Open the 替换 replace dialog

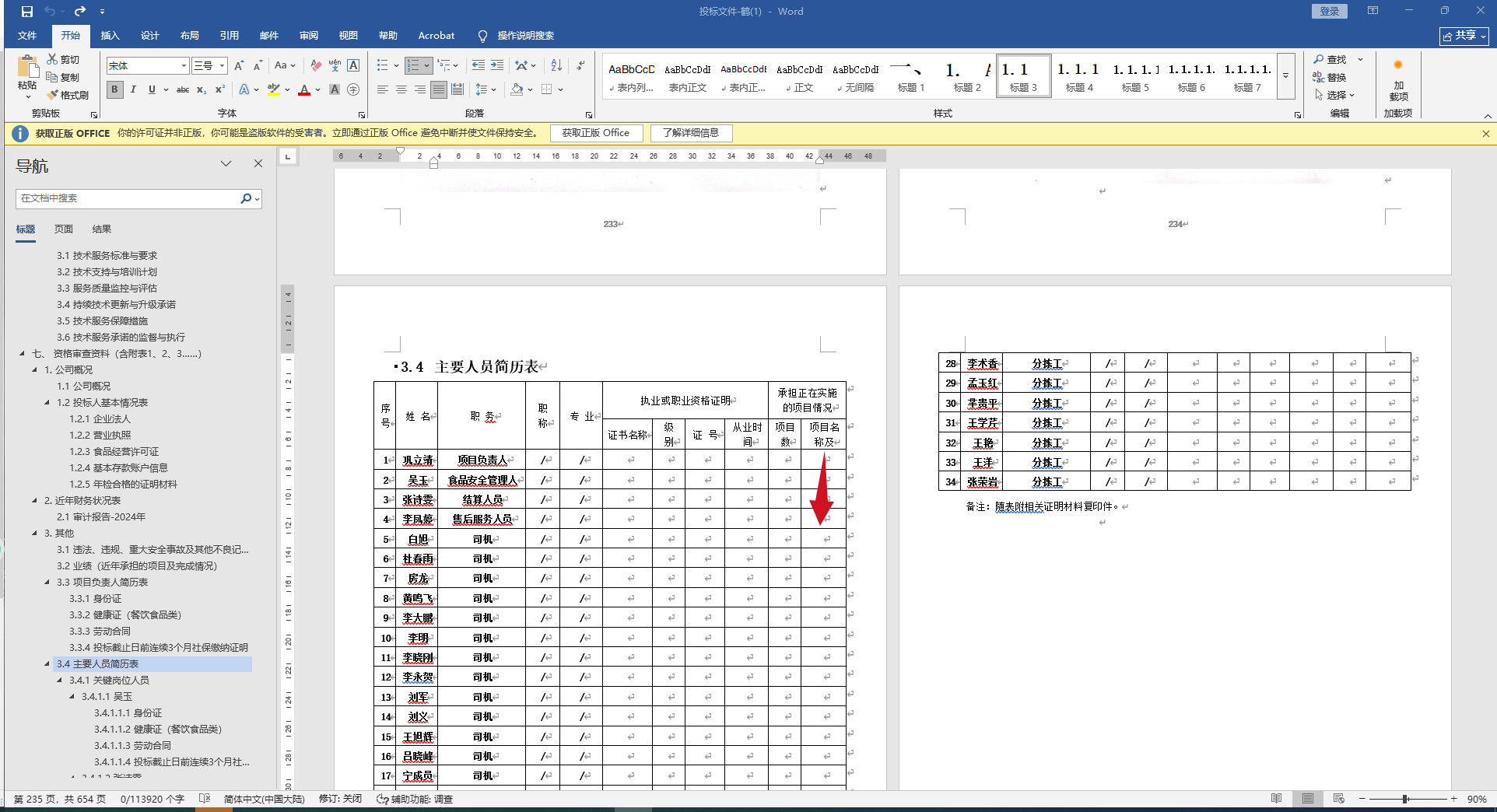point(1330,77)
